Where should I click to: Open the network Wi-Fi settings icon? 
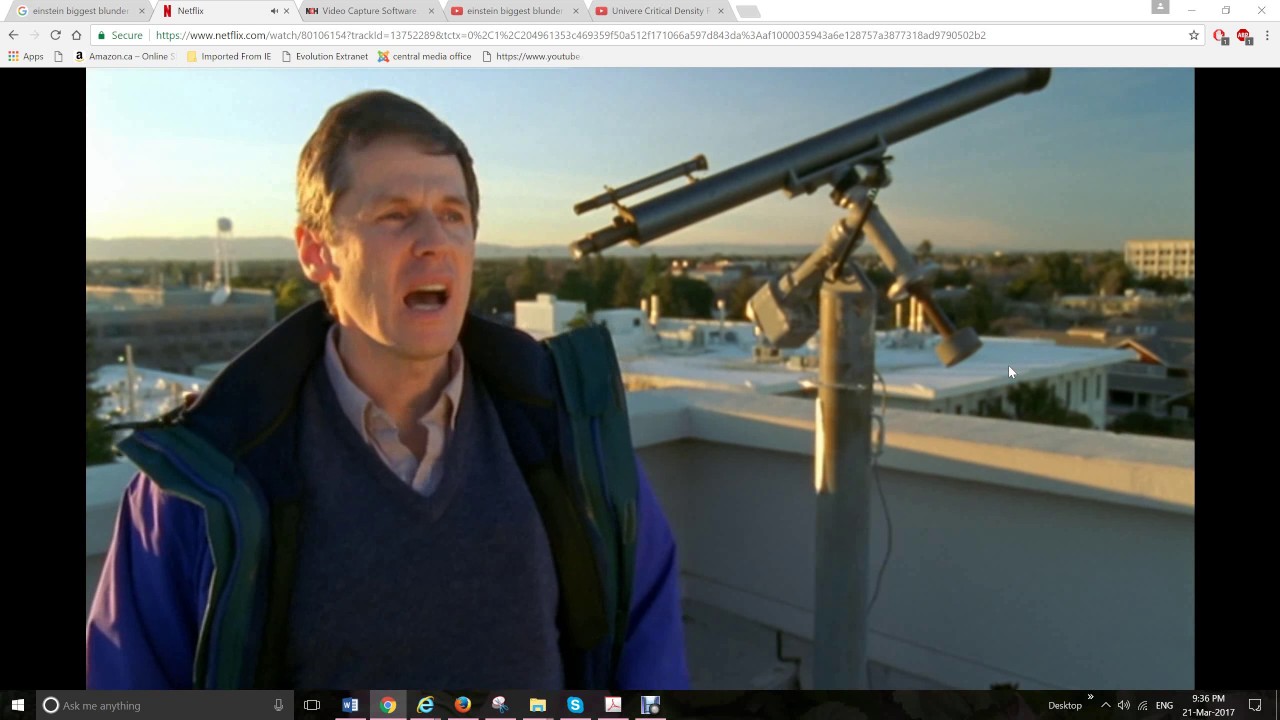click(x=1143, y=705)
